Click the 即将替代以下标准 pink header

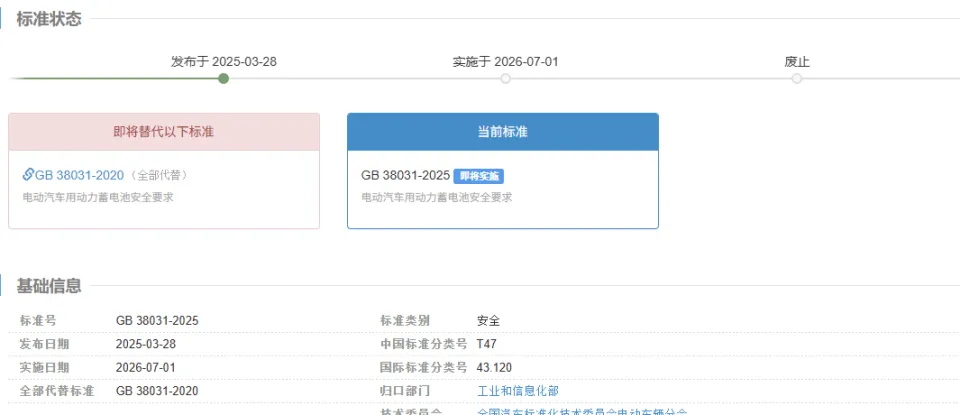click(164, 132)
